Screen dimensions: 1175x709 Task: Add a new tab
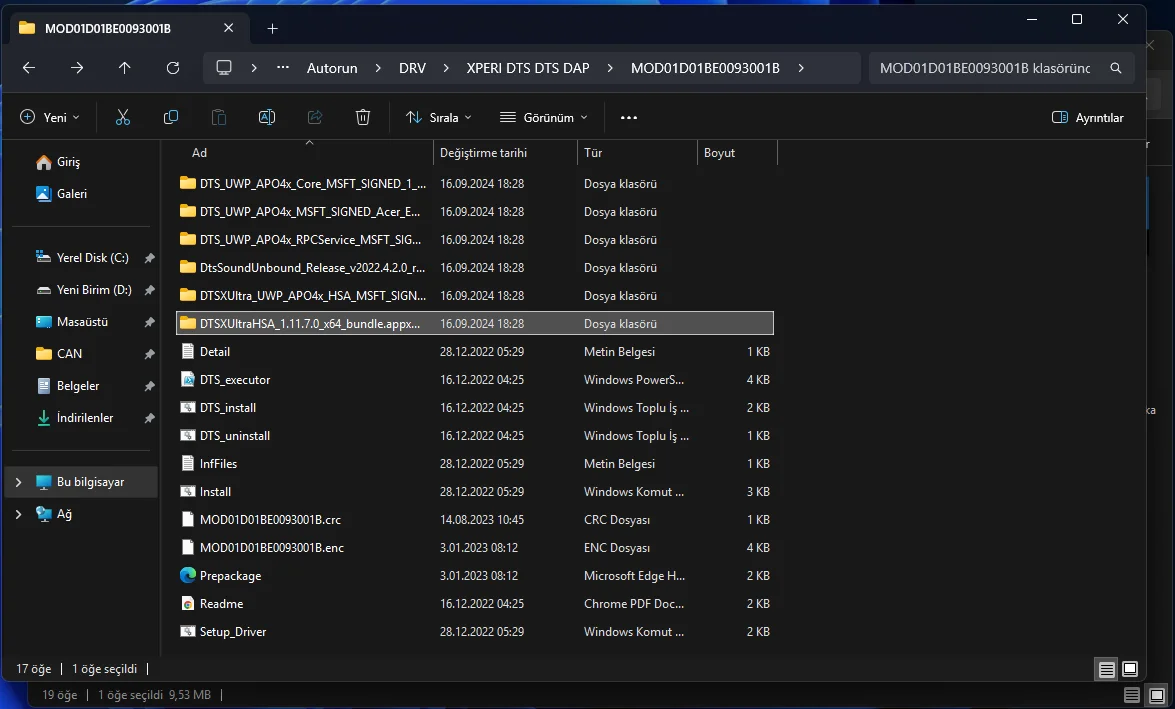pos(272,28)
